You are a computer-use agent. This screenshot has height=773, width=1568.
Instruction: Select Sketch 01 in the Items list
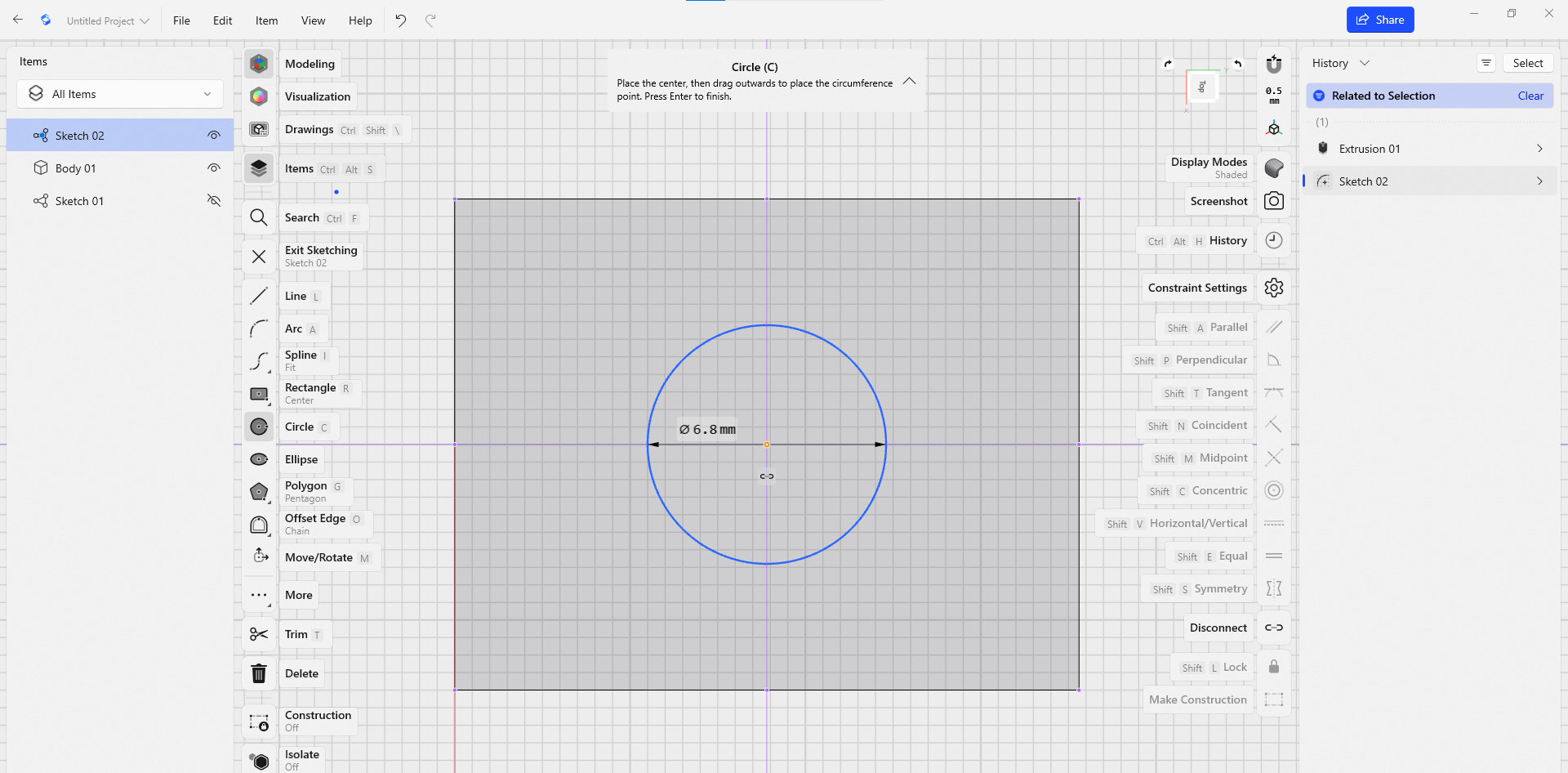click(120, 201)
